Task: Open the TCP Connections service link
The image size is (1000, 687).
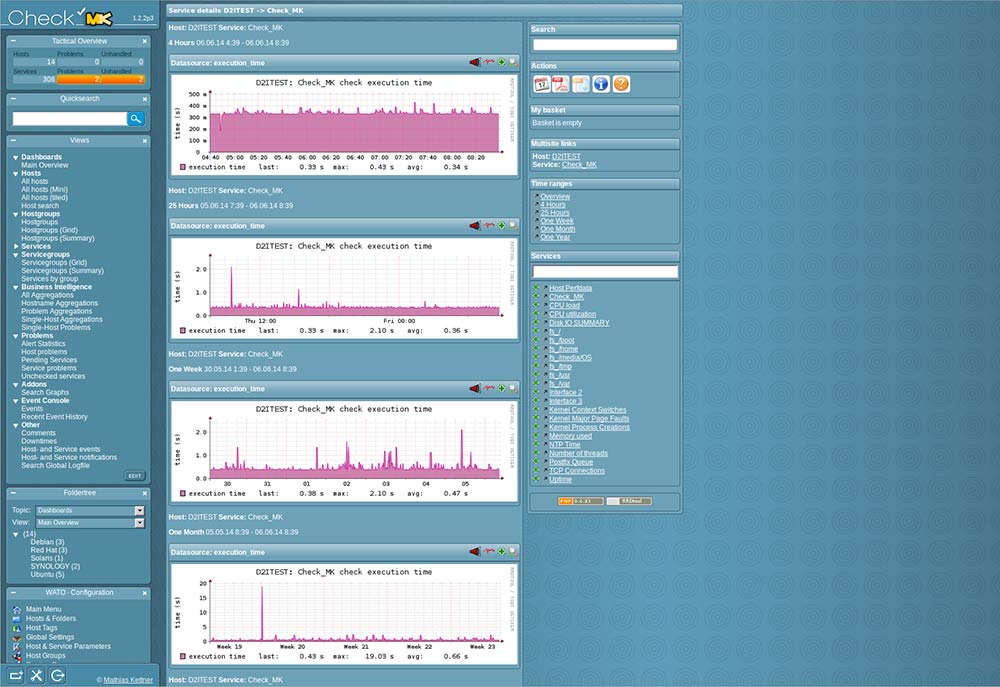Action: [577, 471]
